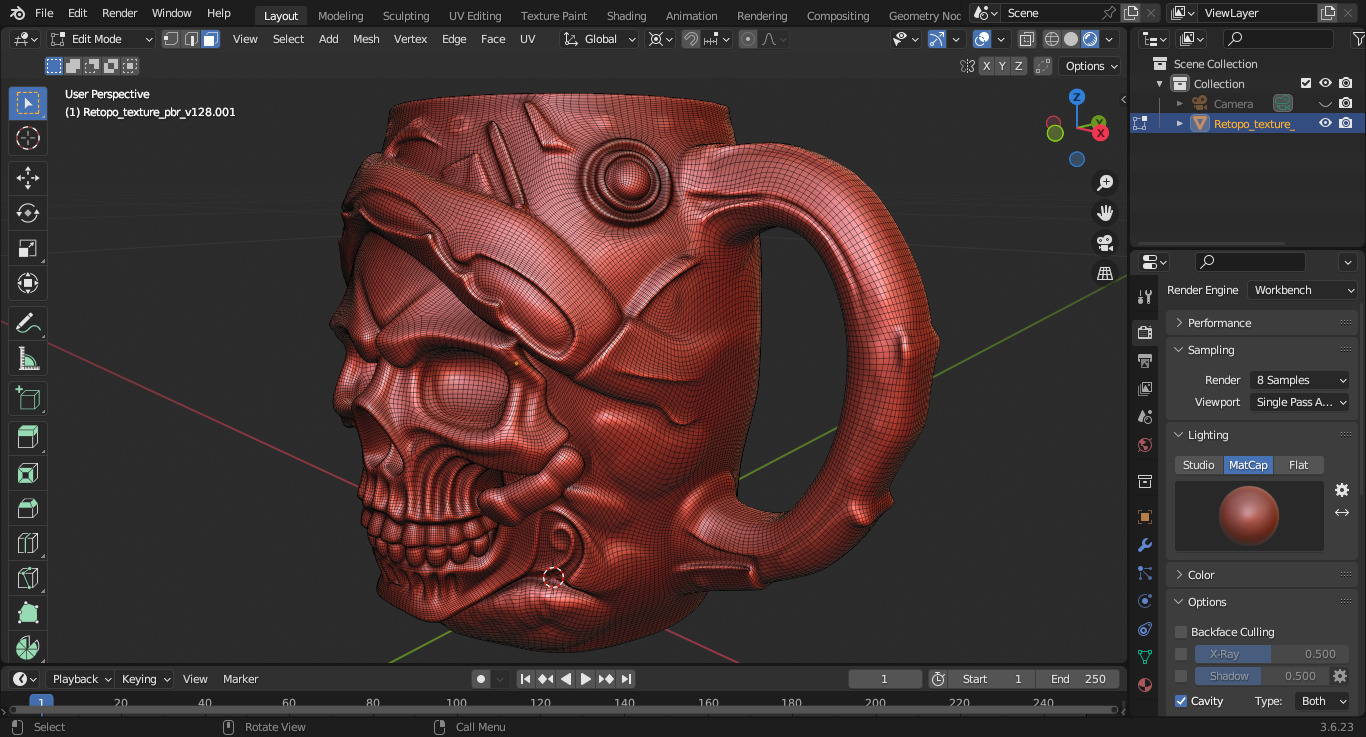Open the Material properties tab
This screenshot has height=737, width=1366.
pos(1145,685)
